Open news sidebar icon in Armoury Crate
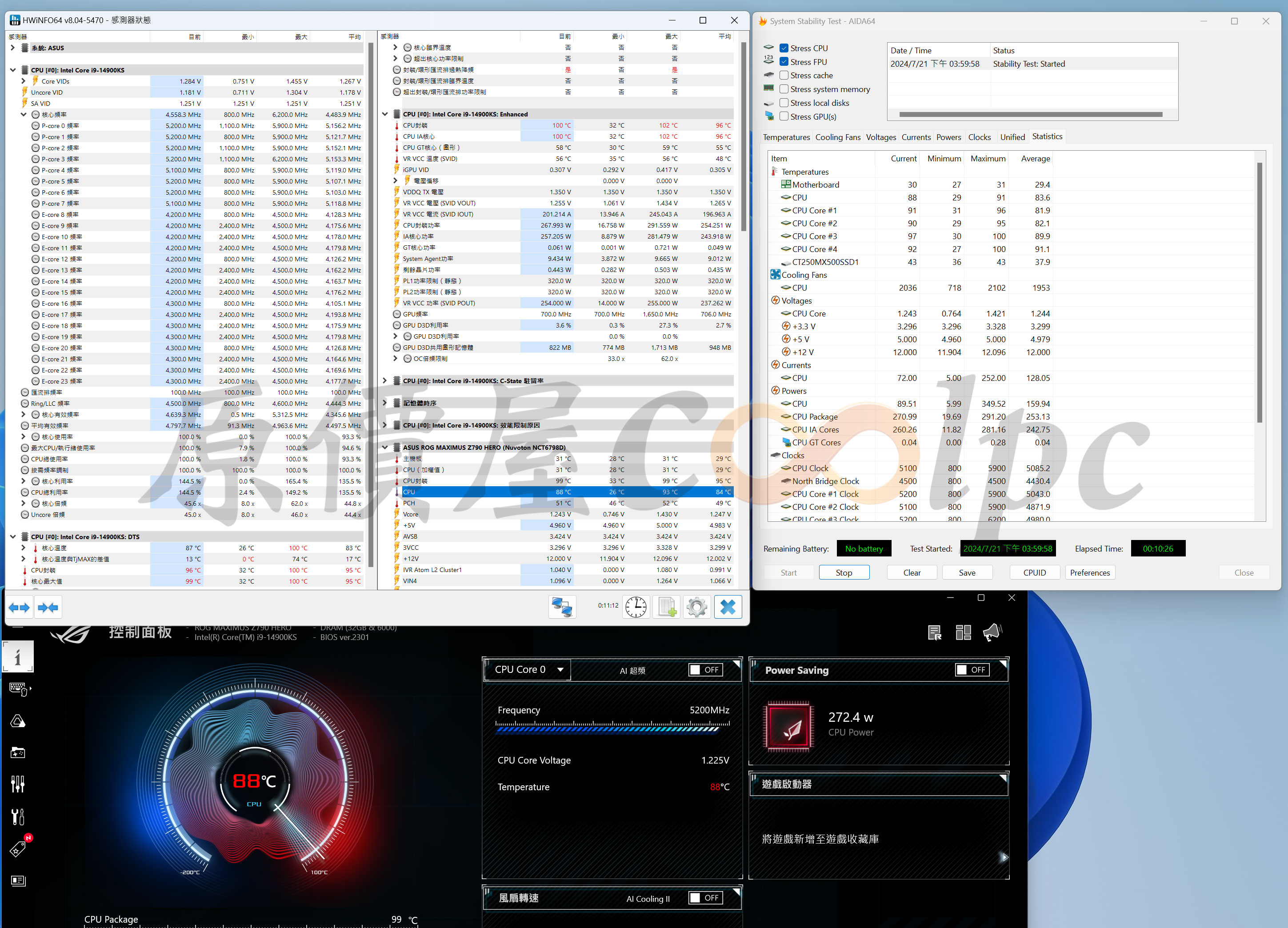This screenshot has width=1288, height=928. coord(18,881)
